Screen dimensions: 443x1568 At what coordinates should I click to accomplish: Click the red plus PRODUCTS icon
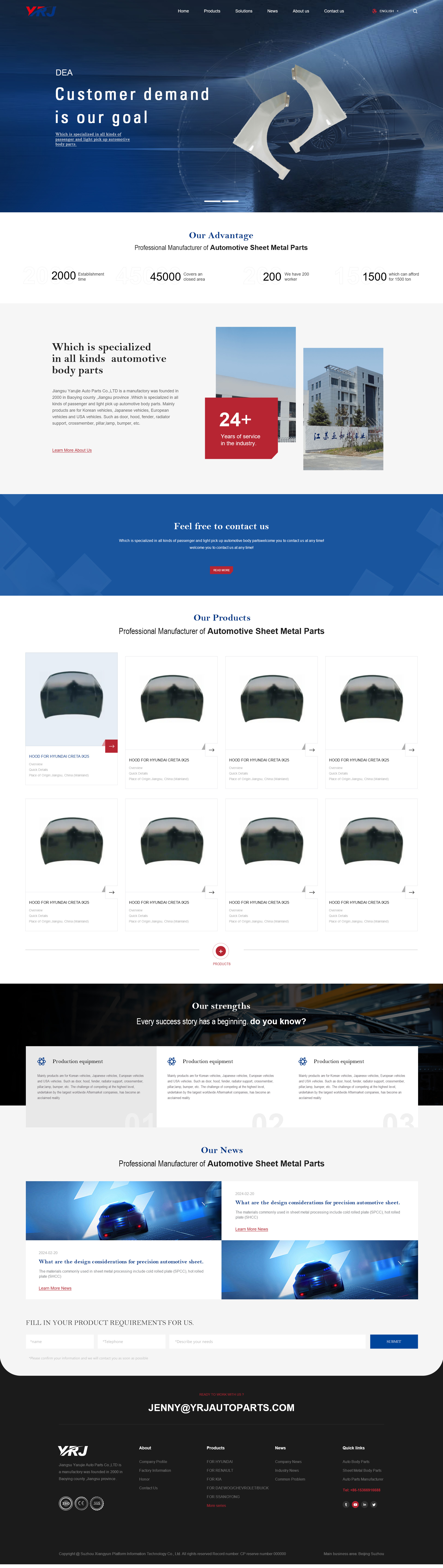coord(221,951)
